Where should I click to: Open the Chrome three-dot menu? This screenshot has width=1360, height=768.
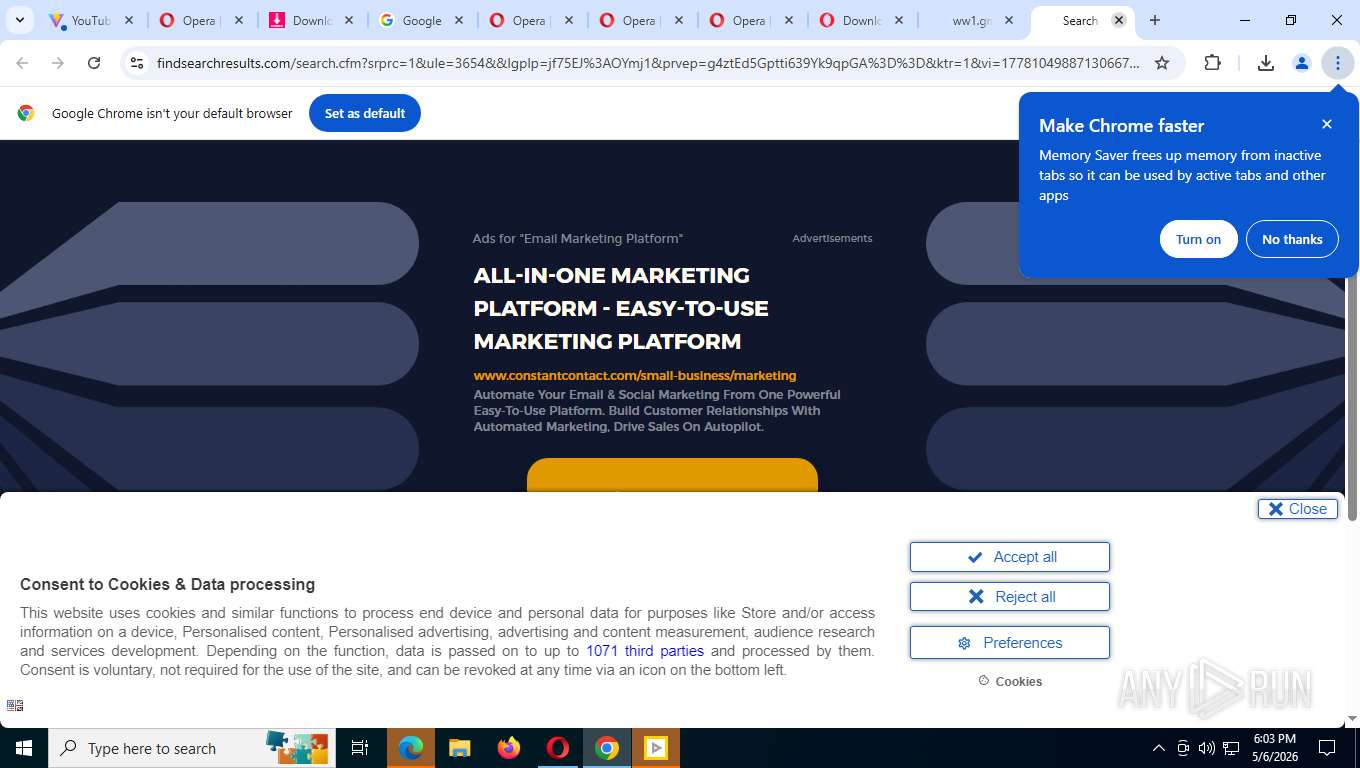pyautogui.click(x=1337, y=63)
